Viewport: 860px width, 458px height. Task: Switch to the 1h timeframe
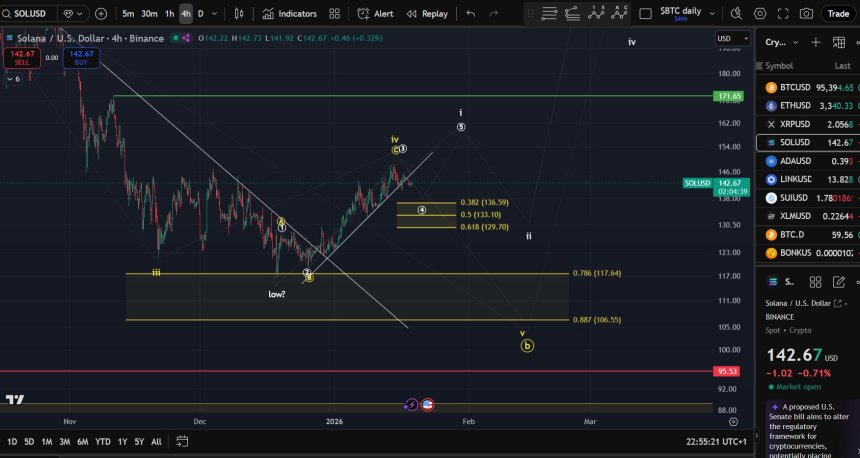click(169, 14)
